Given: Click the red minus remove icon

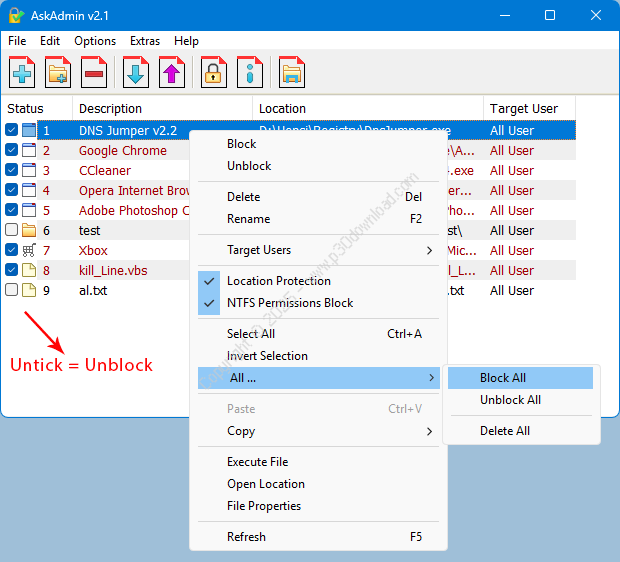Looking at the screenshot, I should 94,73.
